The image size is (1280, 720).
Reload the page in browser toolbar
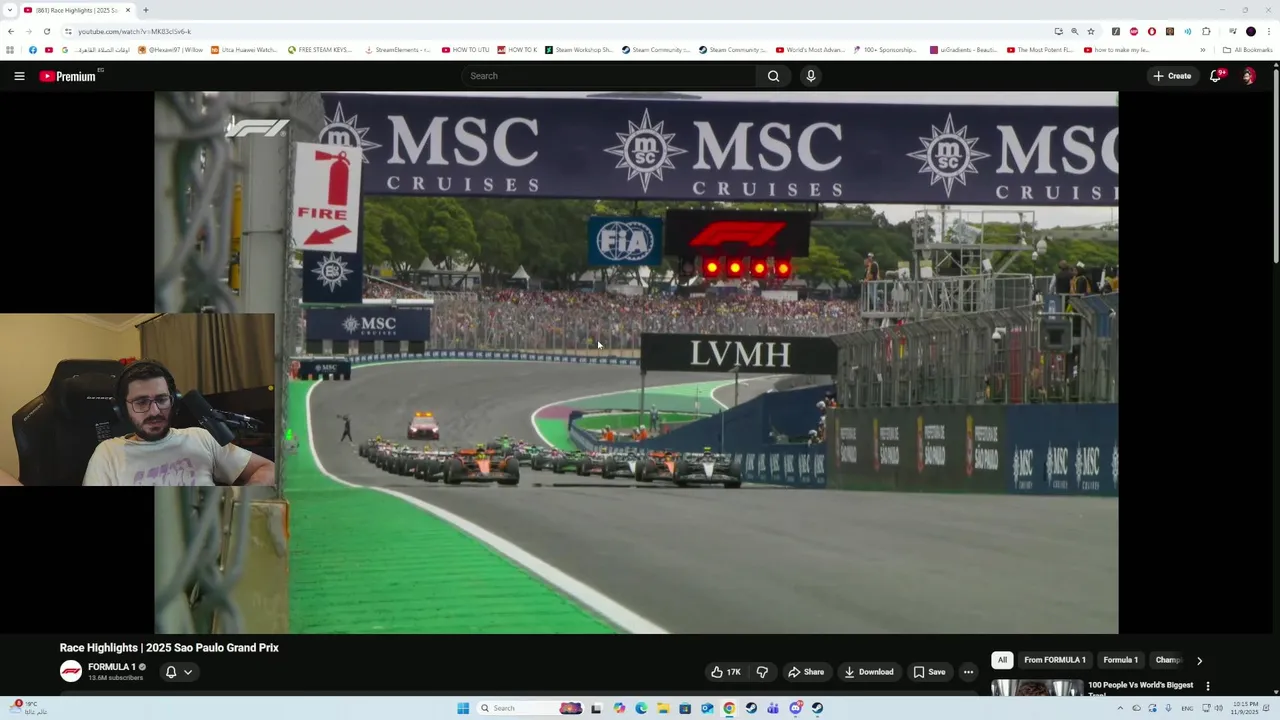(x=46, y=31)
